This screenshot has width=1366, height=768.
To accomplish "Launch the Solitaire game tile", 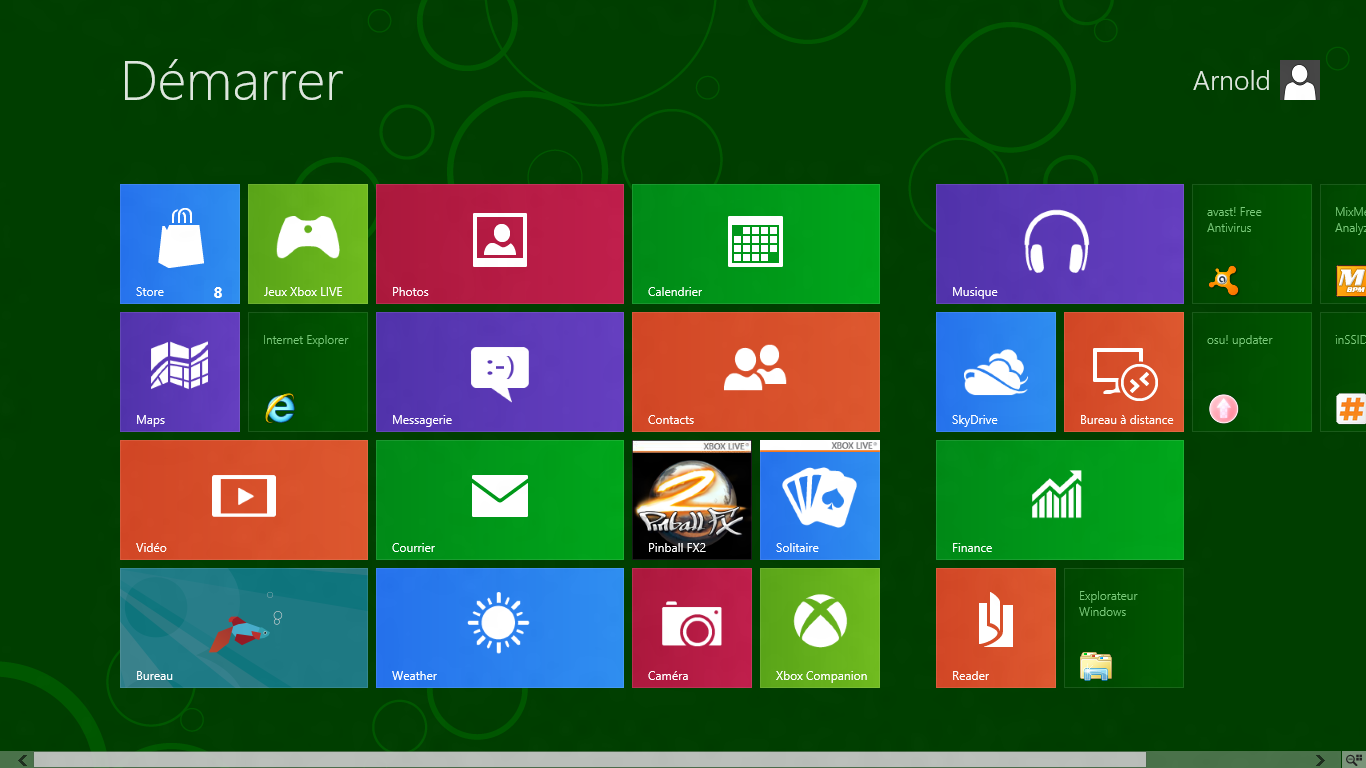I will point(820,500).
